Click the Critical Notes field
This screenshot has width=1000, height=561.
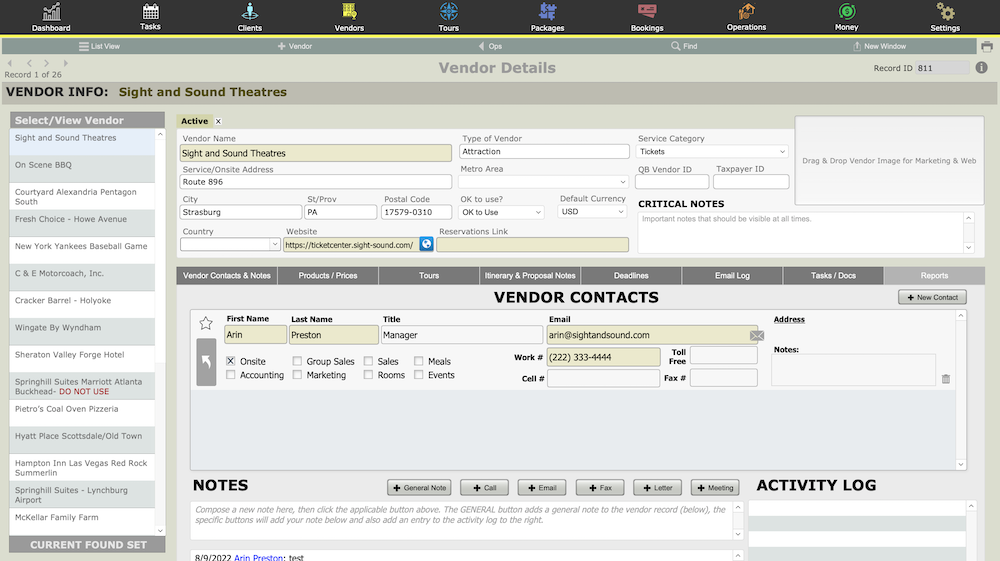click(x=801, y=233)
